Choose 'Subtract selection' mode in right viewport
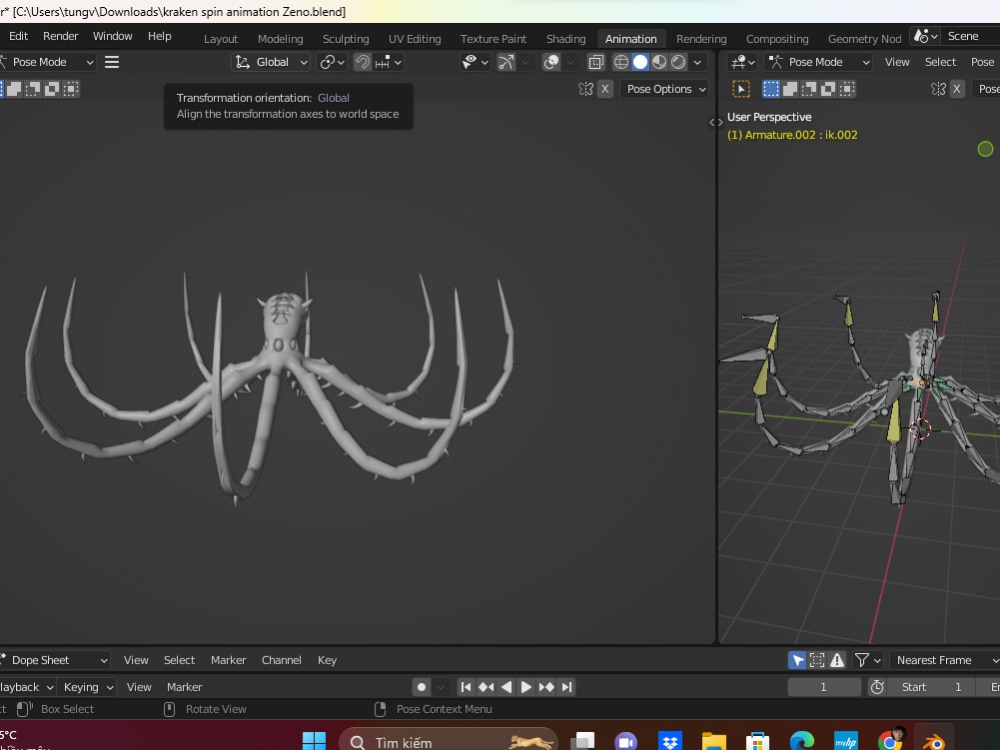 pos(809,89)
